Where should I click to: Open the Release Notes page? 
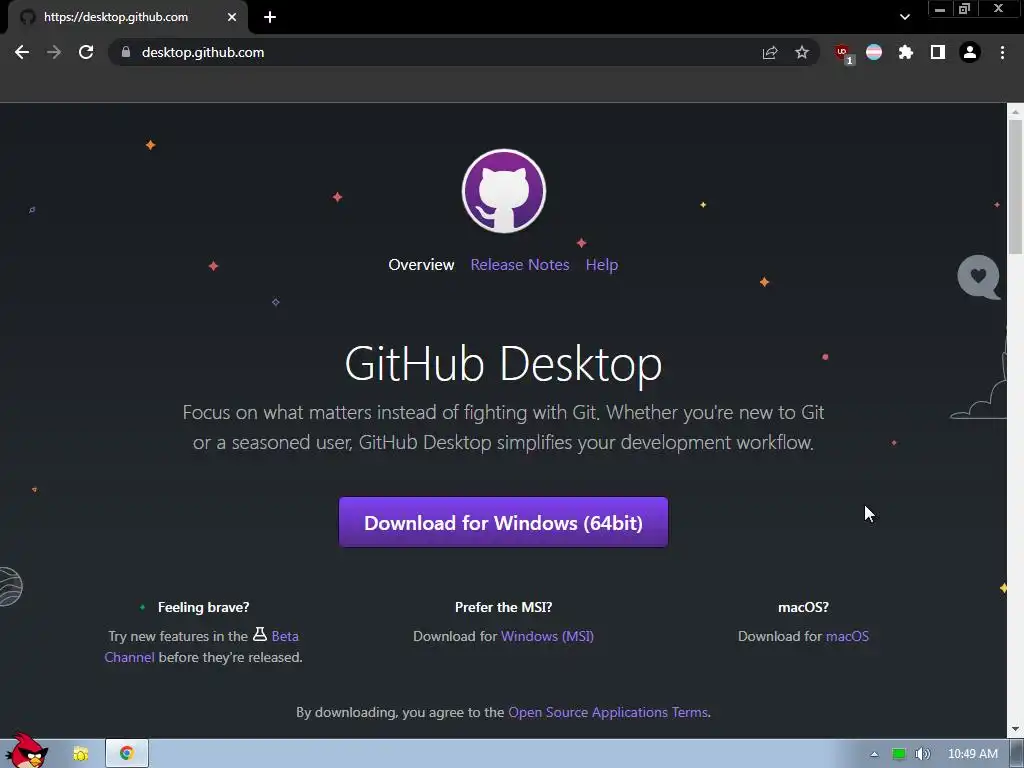point(520,264)
